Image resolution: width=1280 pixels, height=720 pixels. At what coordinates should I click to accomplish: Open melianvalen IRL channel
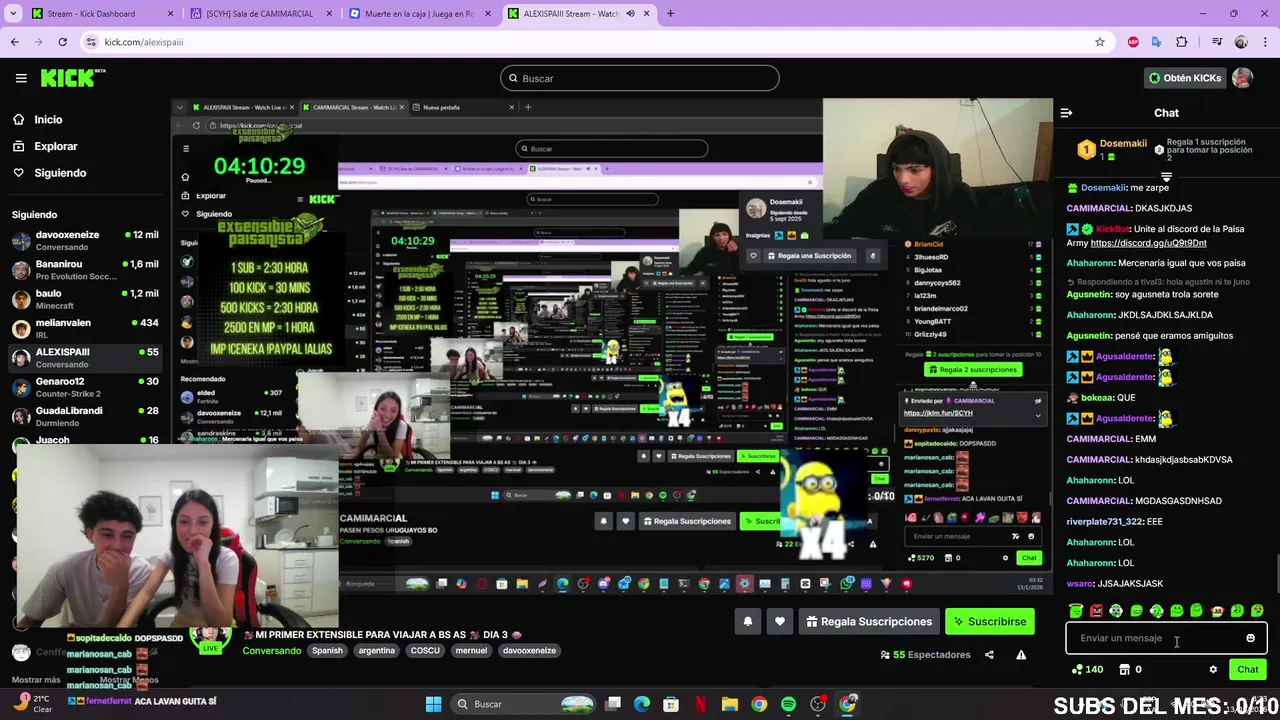coord(85,329)
